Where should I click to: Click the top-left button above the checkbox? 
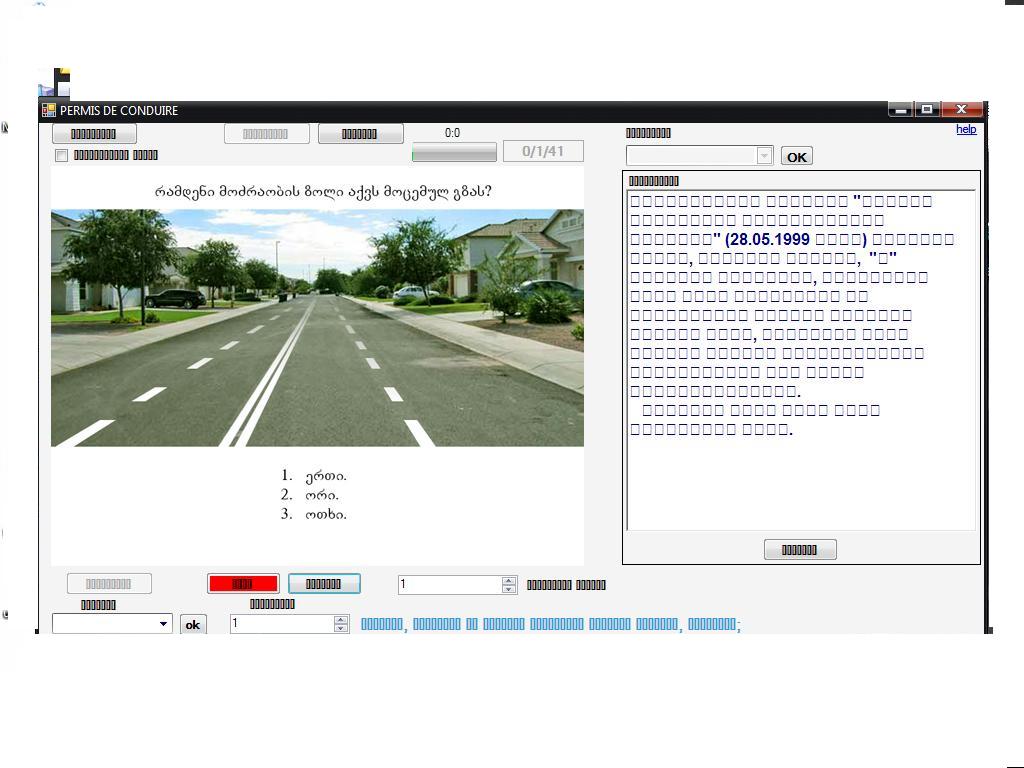click(94, 134)
